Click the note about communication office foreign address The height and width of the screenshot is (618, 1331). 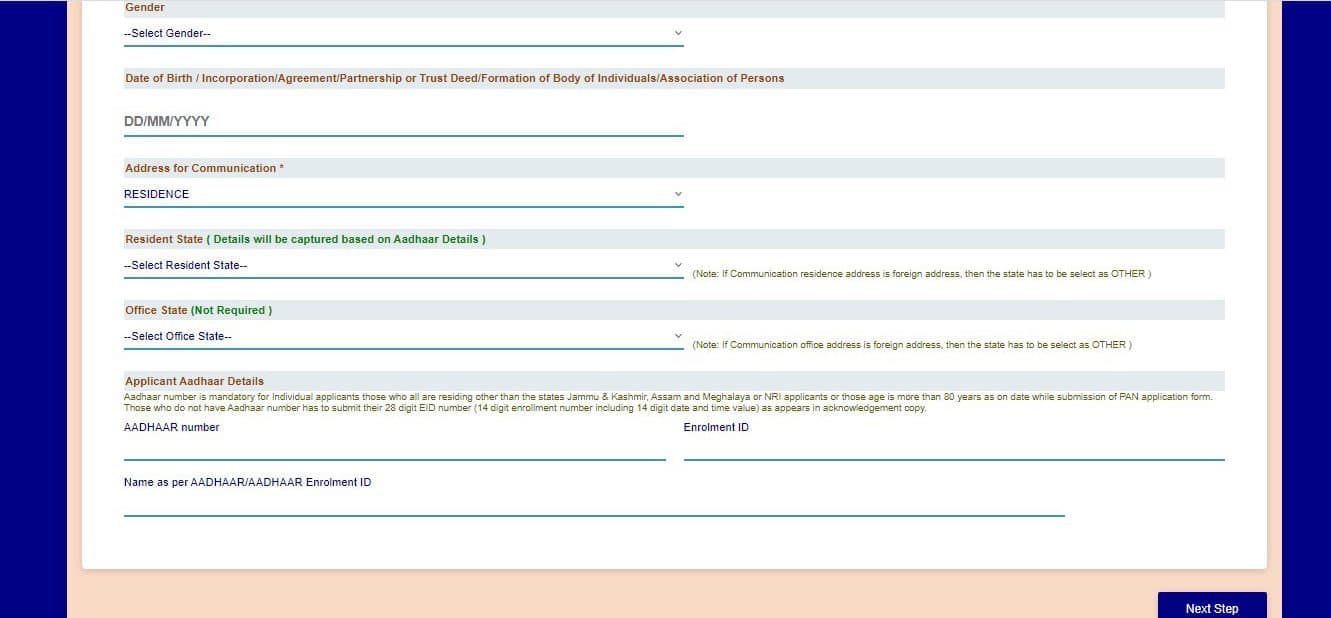point(911,345)
